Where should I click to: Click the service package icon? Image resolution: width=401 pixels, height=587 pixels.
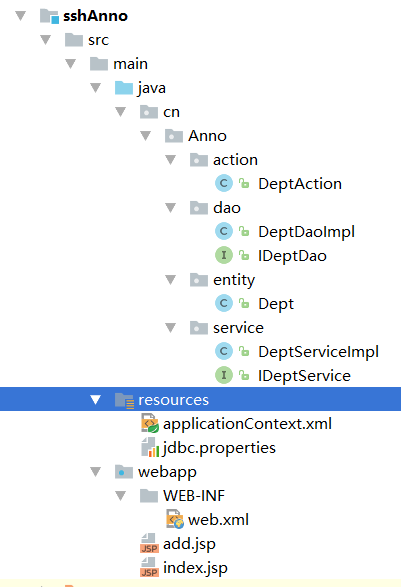(199, 328)
